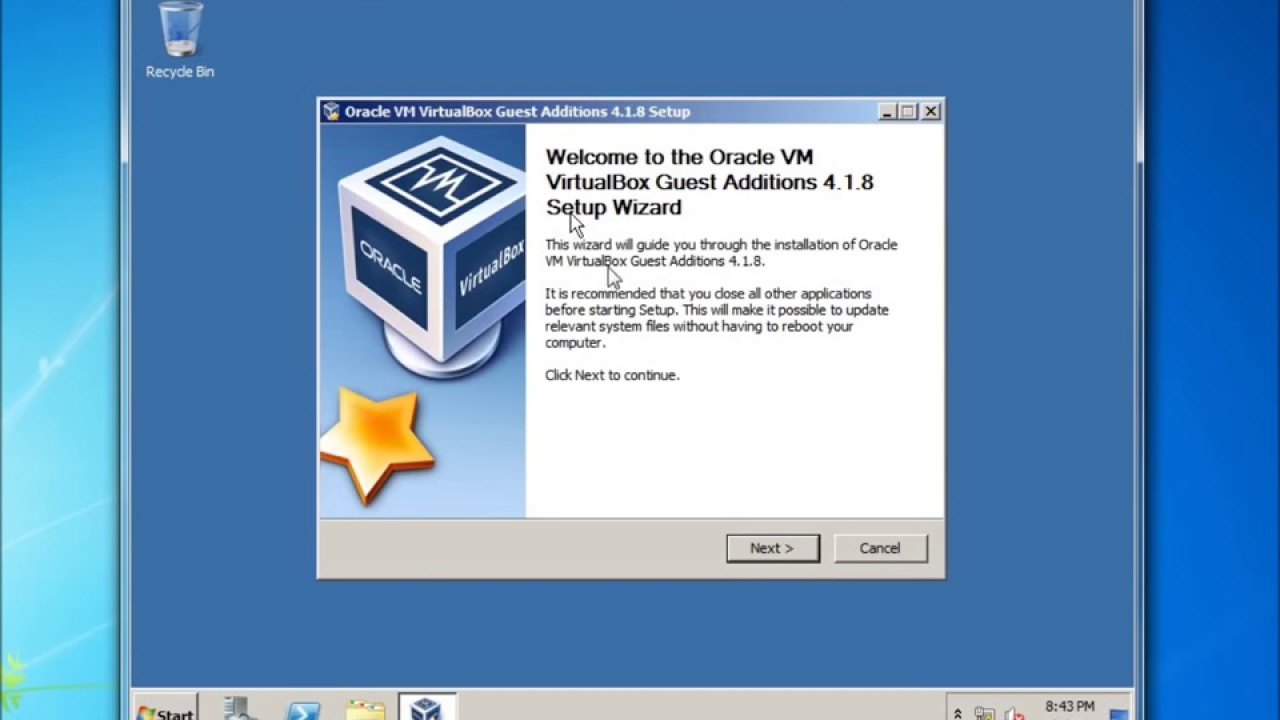This screenshot has width=1280, height=720.
Task: Select the VirtualBox setup taskbar button
Action: tap(427, 707)
